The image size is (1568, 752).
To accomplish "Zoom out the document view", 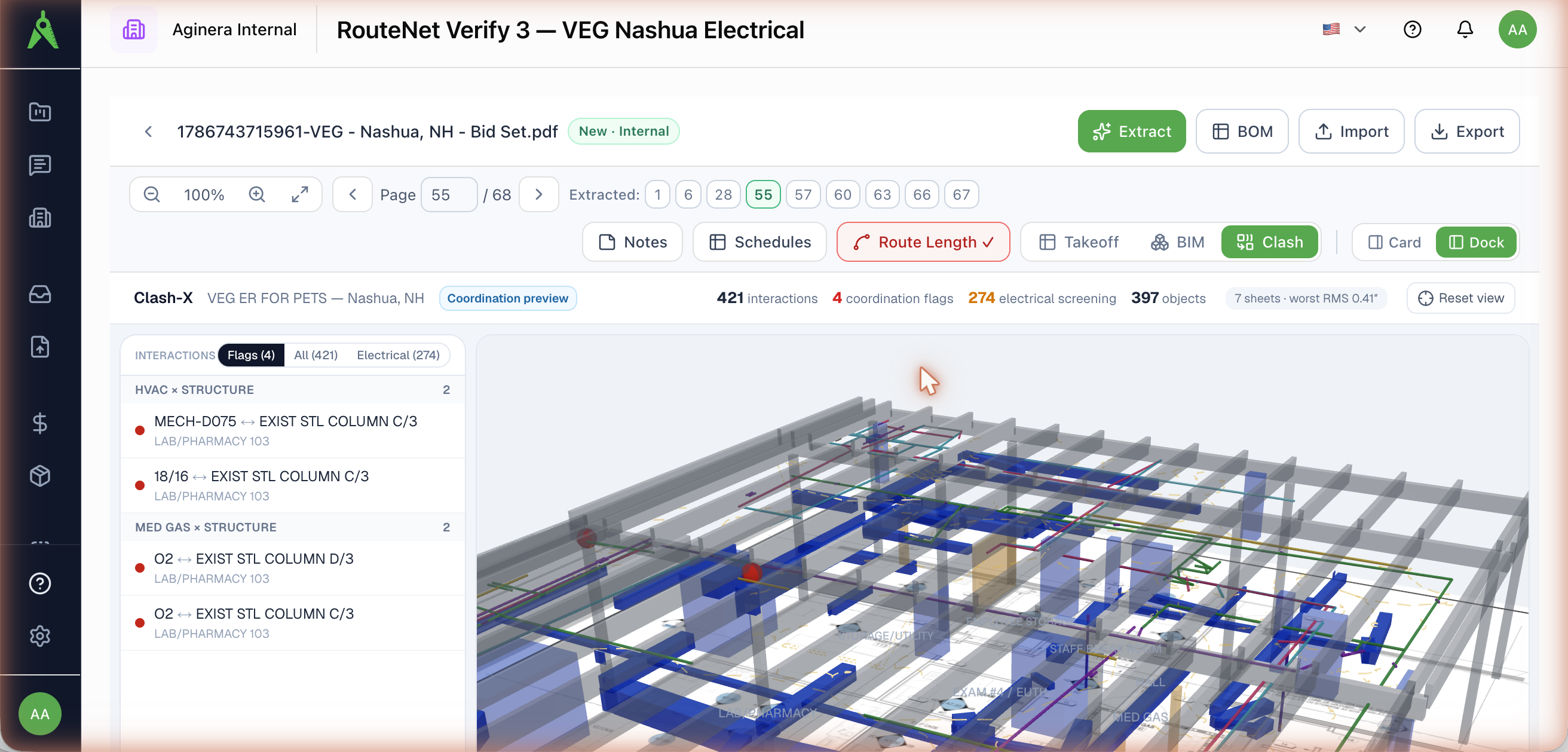I will pos(152,194).
